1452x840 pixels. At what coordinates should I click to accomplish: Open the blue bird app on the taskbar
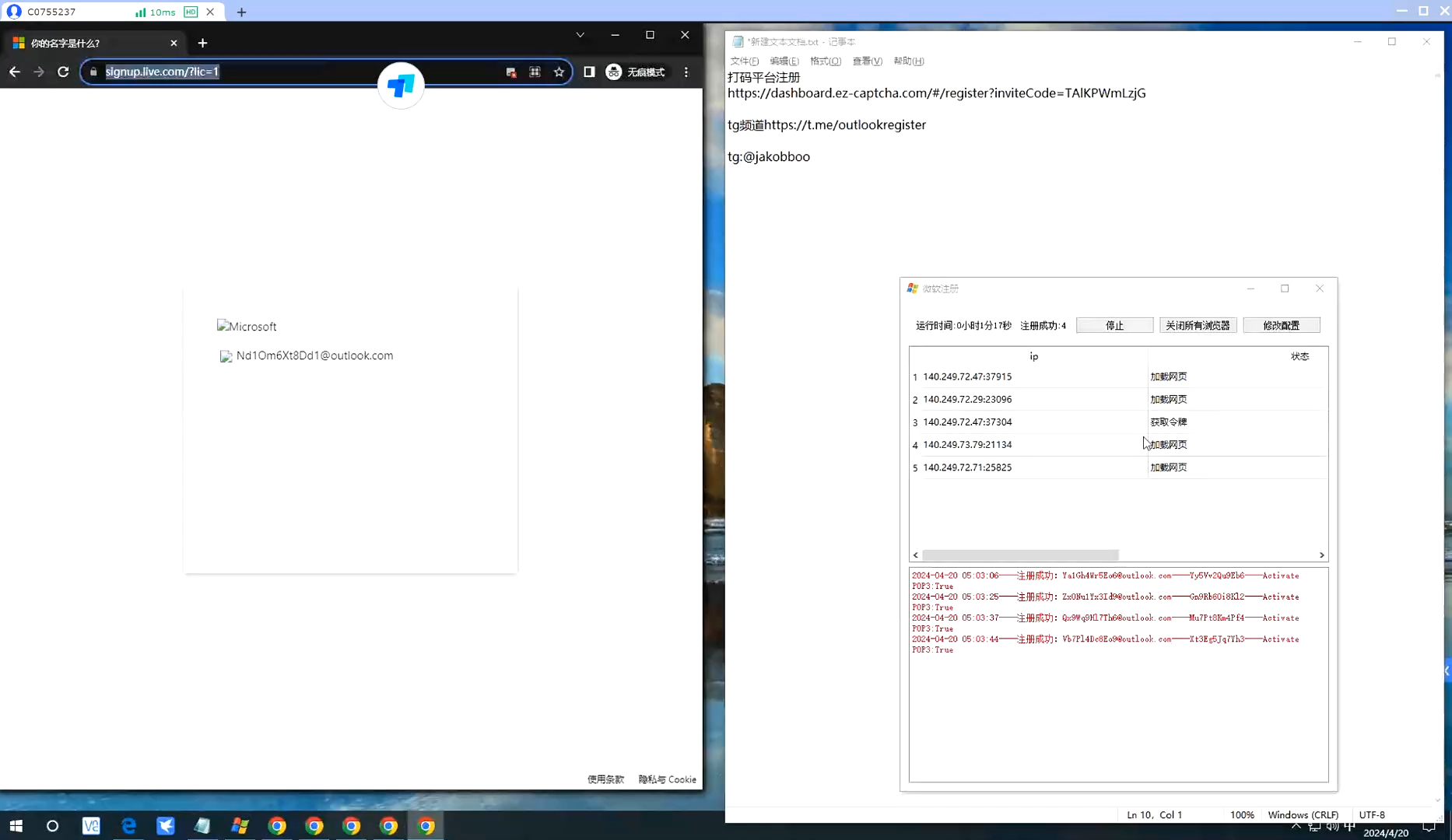165,825
